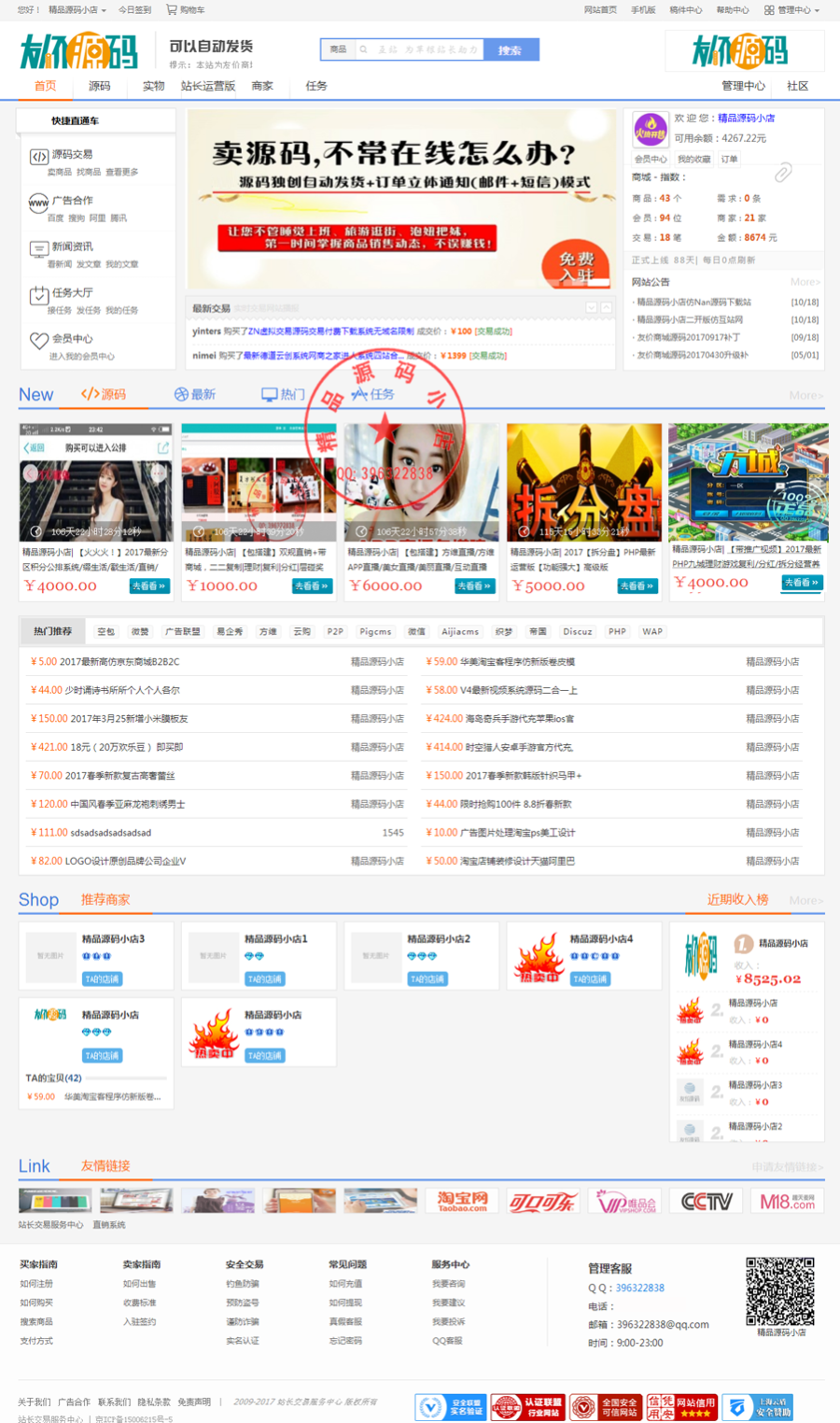Open the 九城 game product thumbnail
Image resolution: width=840 pixels, height=1423 pixels.
click(x=749, y=483)
